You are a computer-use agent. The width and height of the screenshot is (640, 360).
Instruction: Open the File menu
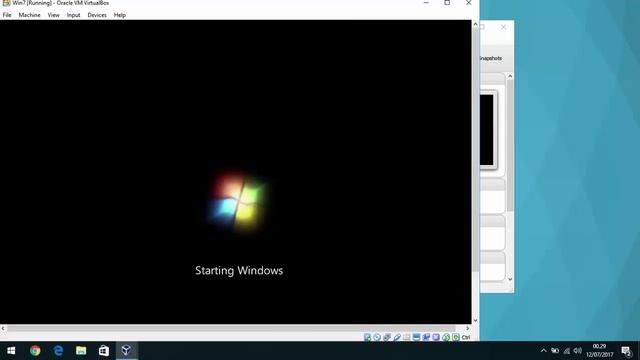pyautogui.click(x=7, y=15)
